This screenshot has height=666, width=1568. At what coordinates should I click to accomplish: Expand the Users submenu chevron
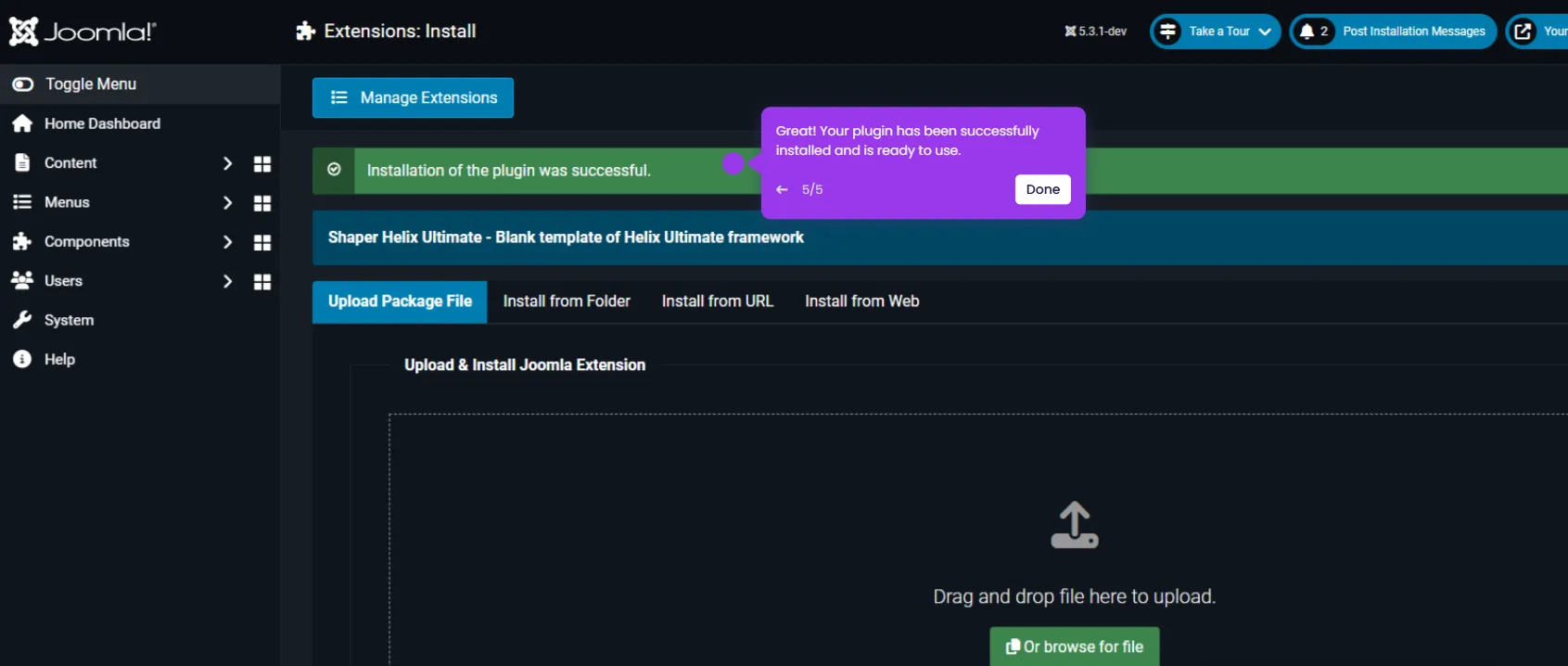[x=227, y=281]
